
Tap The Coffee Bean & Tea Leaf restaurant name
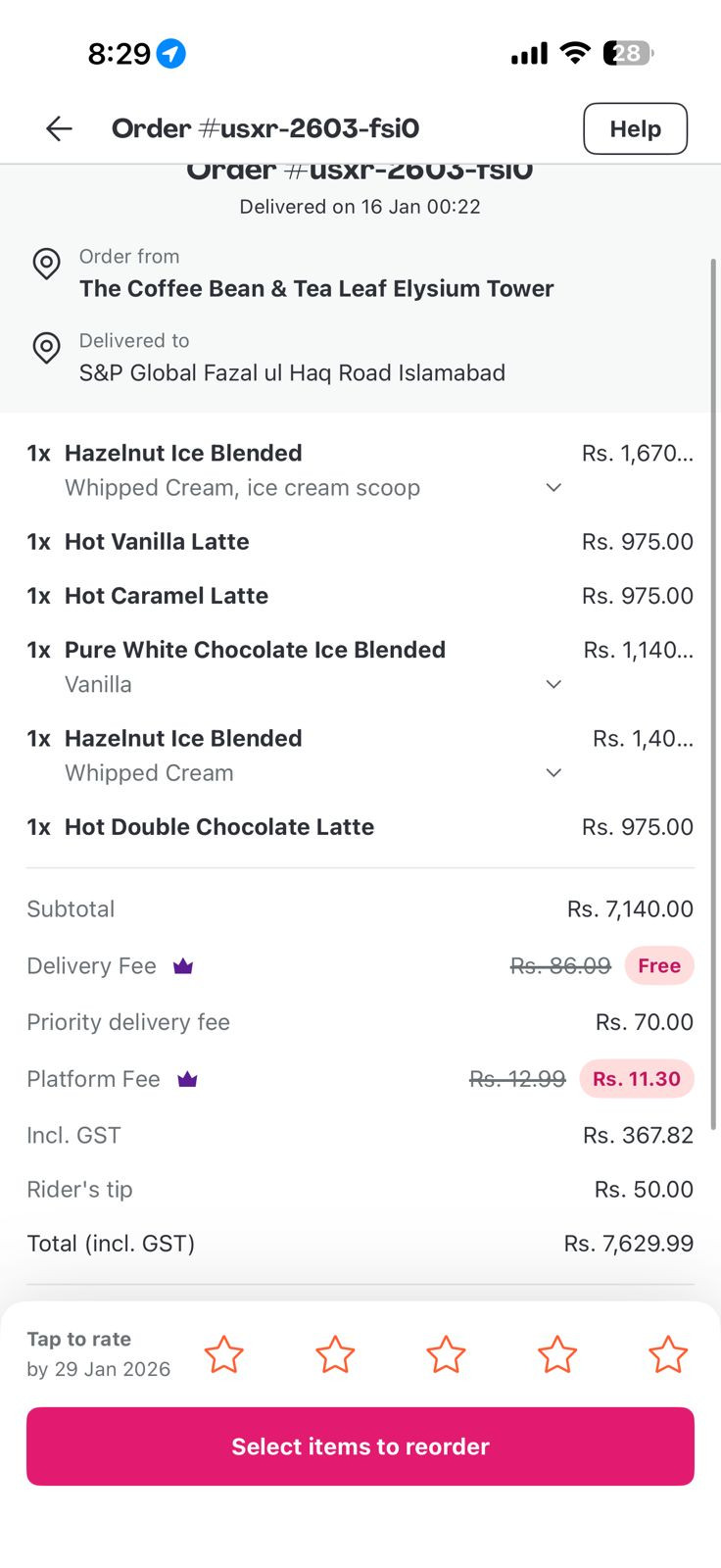(316, 288)
